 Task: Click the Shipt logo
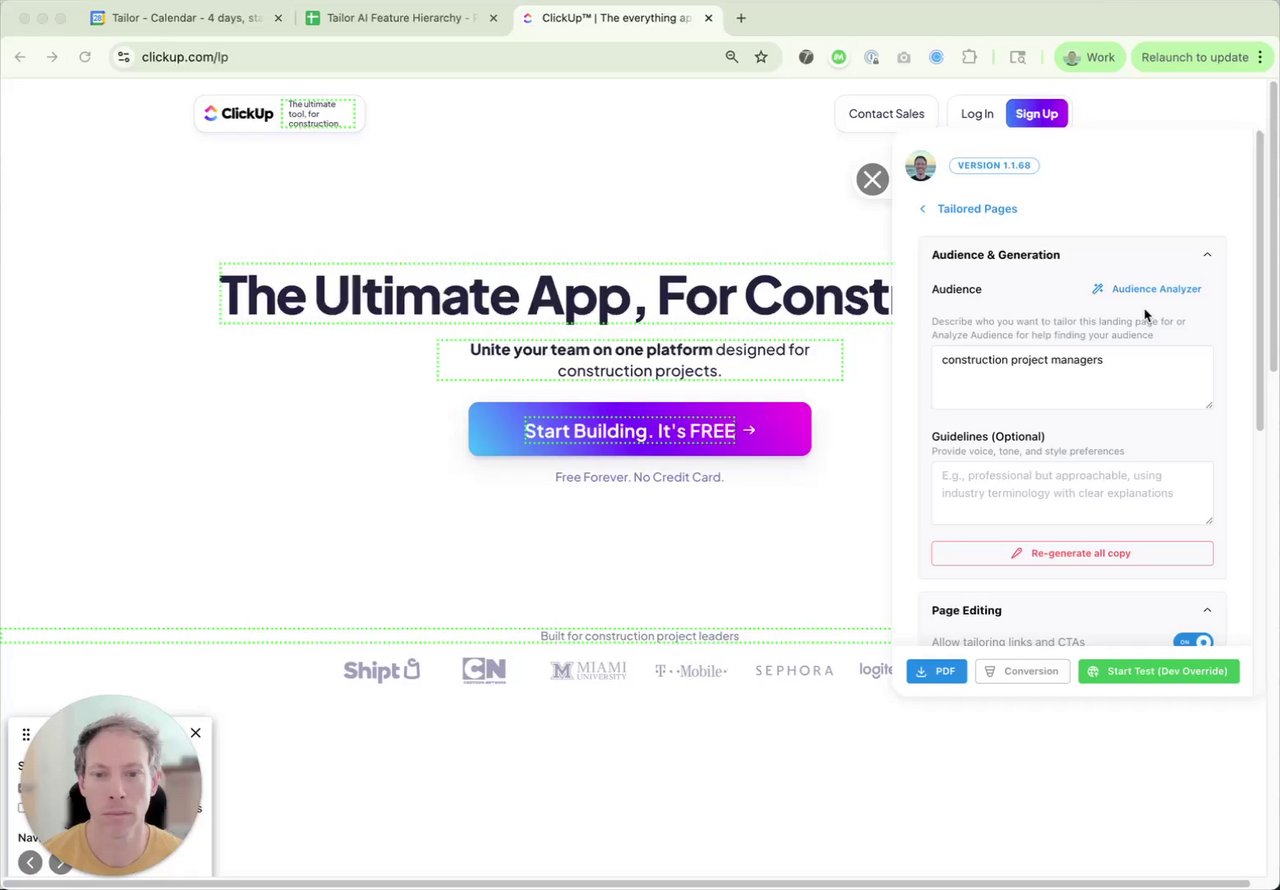[x=381, y=670]
